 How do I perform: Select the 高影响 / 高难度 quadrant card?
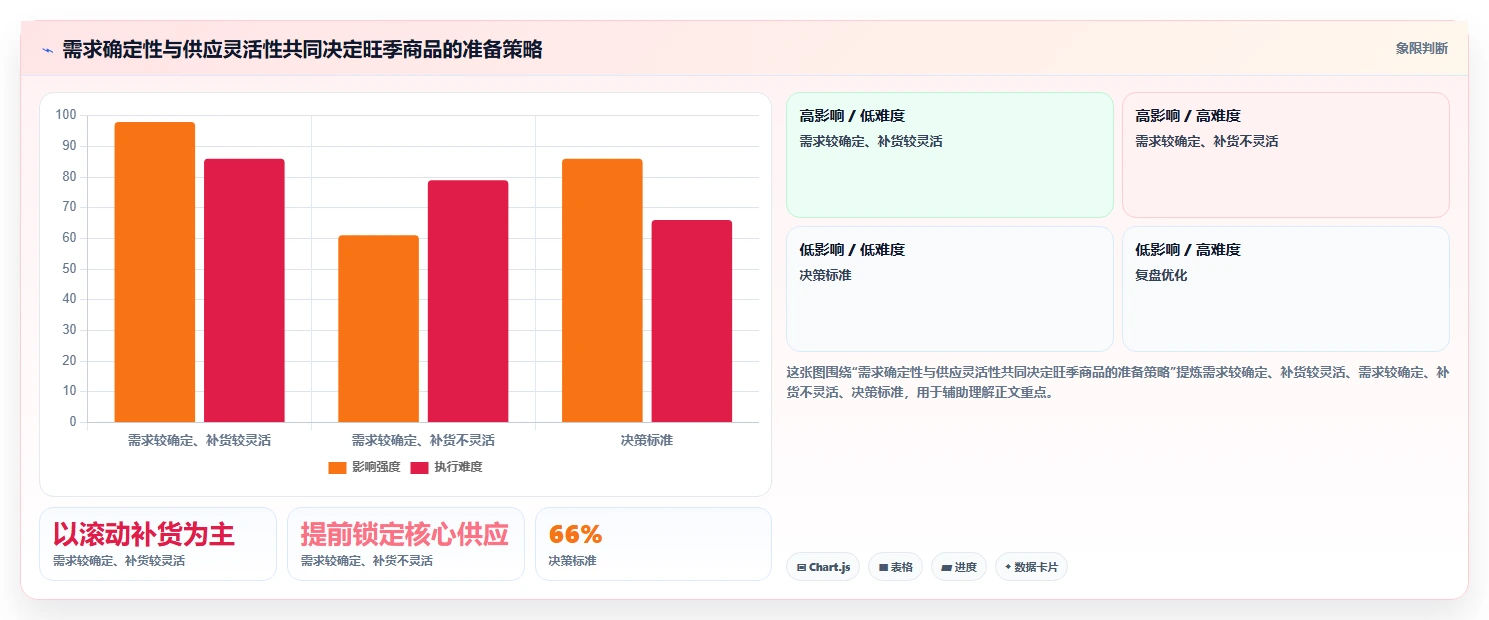tap(1285, 155)
